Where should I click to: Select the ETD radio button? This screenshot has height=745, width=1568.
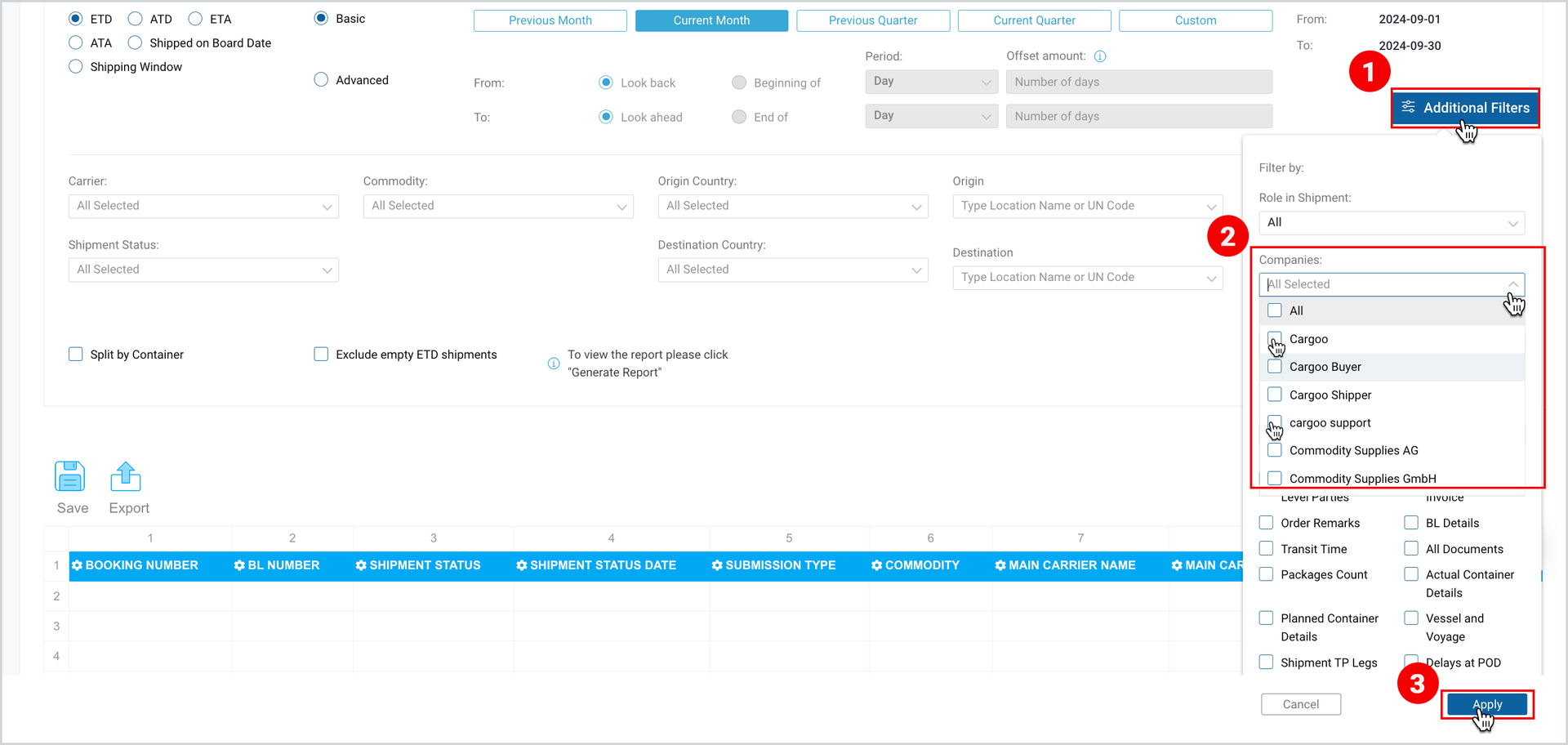point(76,19)
